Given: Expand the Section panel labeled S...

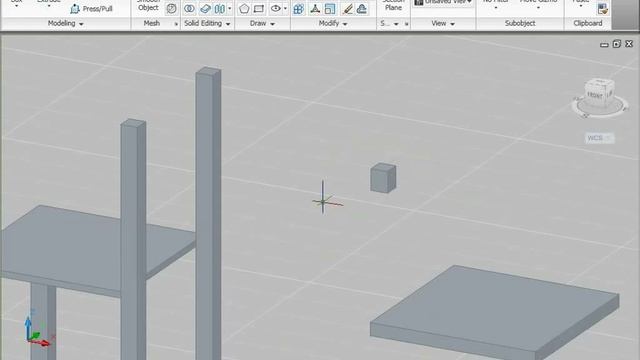Looking at the screenshot, I should coord(389,24).
